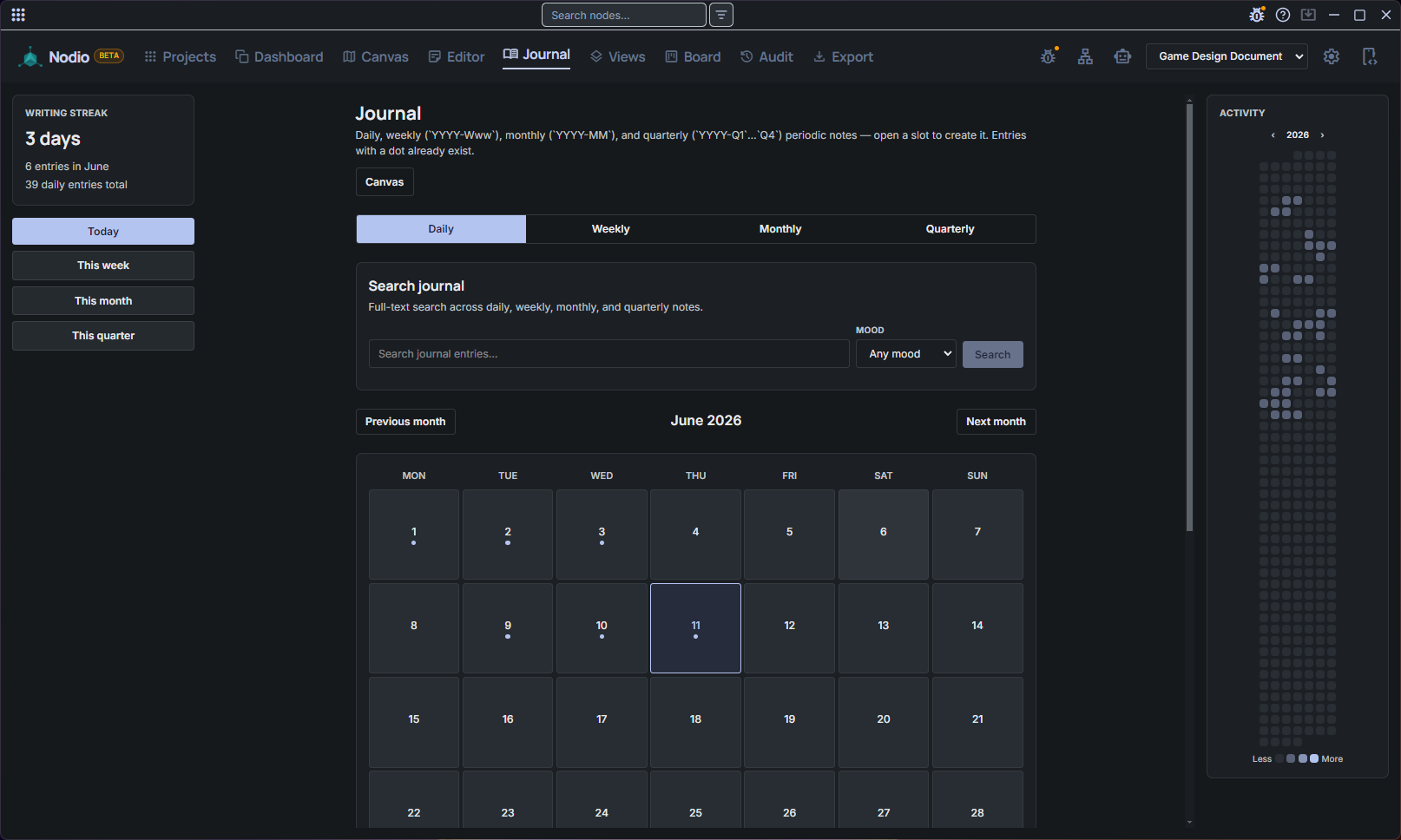This screenshot has width=1401, height=840.
Task: Click the Nodio logo
Action: coord(30,56)
